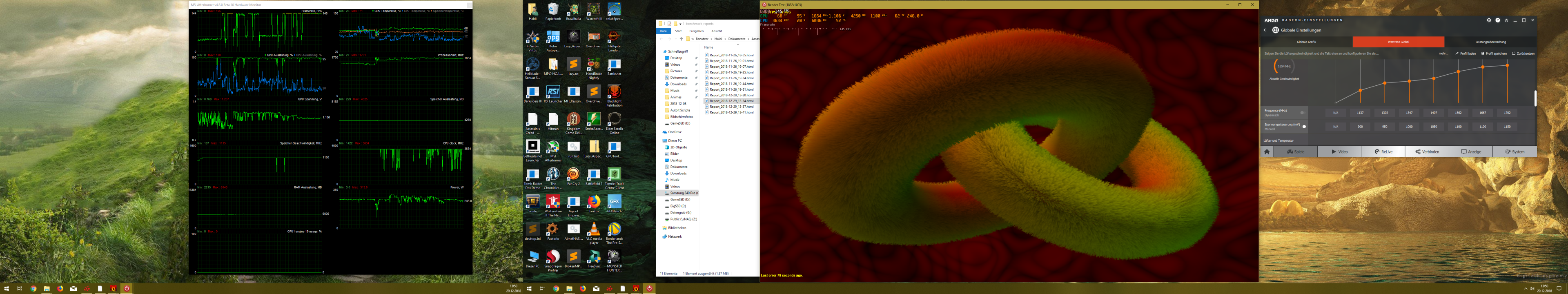Click the Lüfter und Temperatur section label
Screen dimensions: 1568x294
click(1278, 140)
